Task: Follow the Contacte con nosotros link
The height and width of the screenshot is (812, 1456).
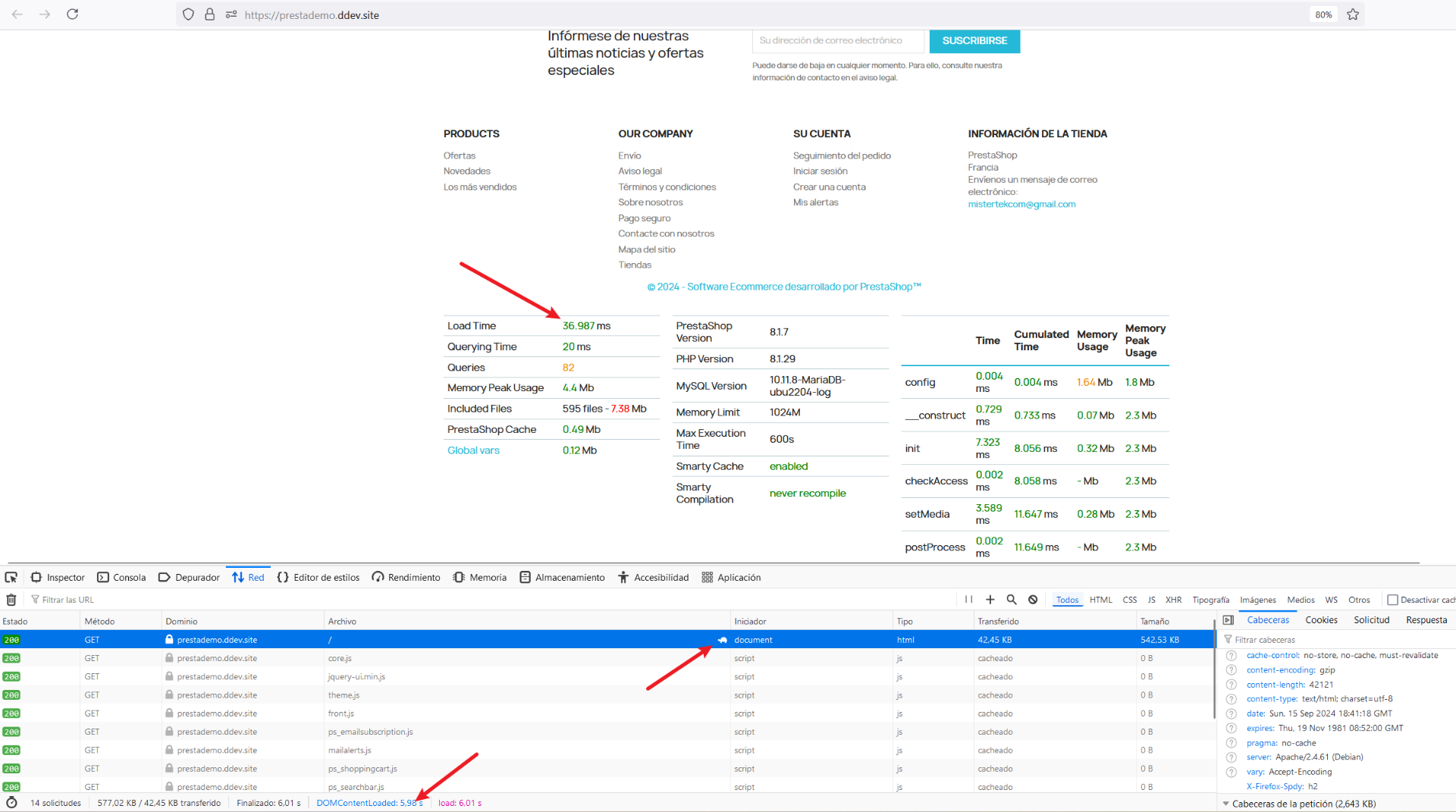Action: [x=666, y=234]
